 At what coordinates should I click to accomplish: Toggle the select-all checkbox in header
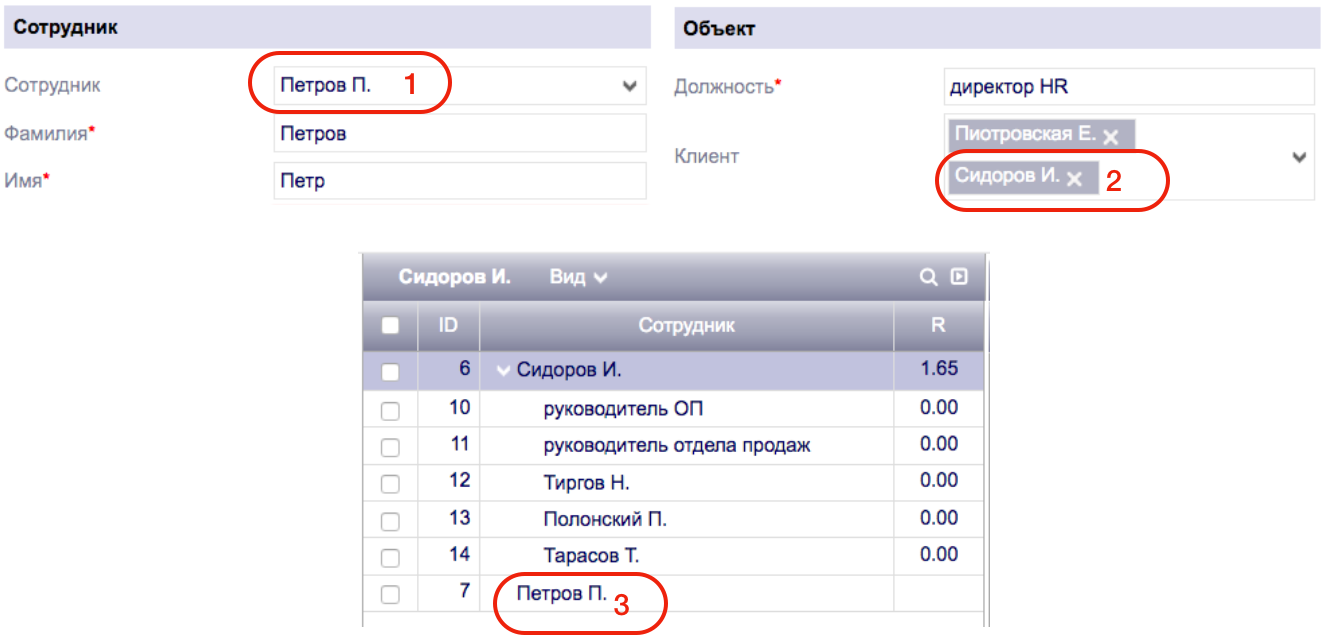click(390, 326)
